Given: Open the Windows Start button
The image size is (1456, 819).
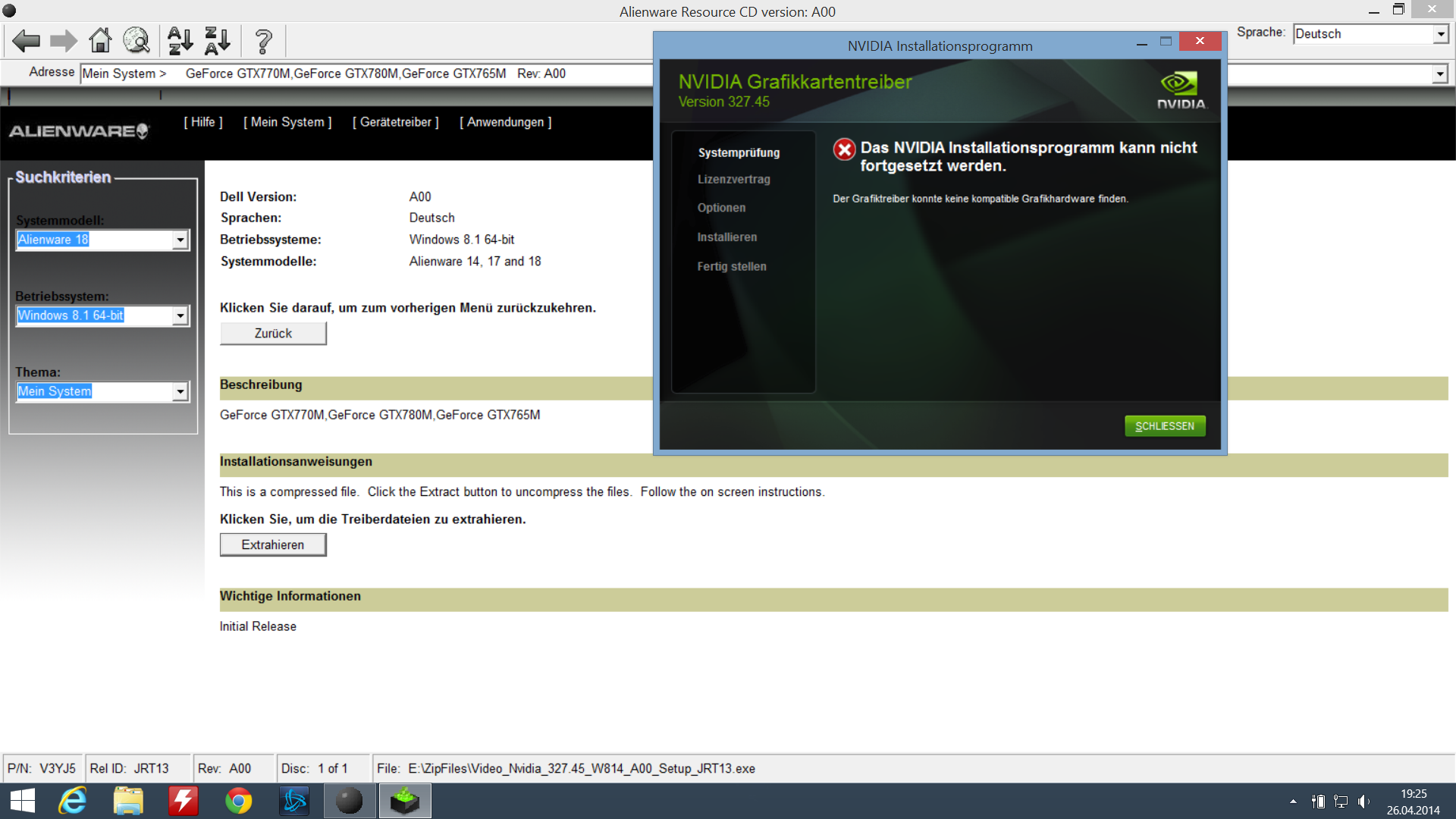Looking at the screenshot, I should (x=23, y=801).
